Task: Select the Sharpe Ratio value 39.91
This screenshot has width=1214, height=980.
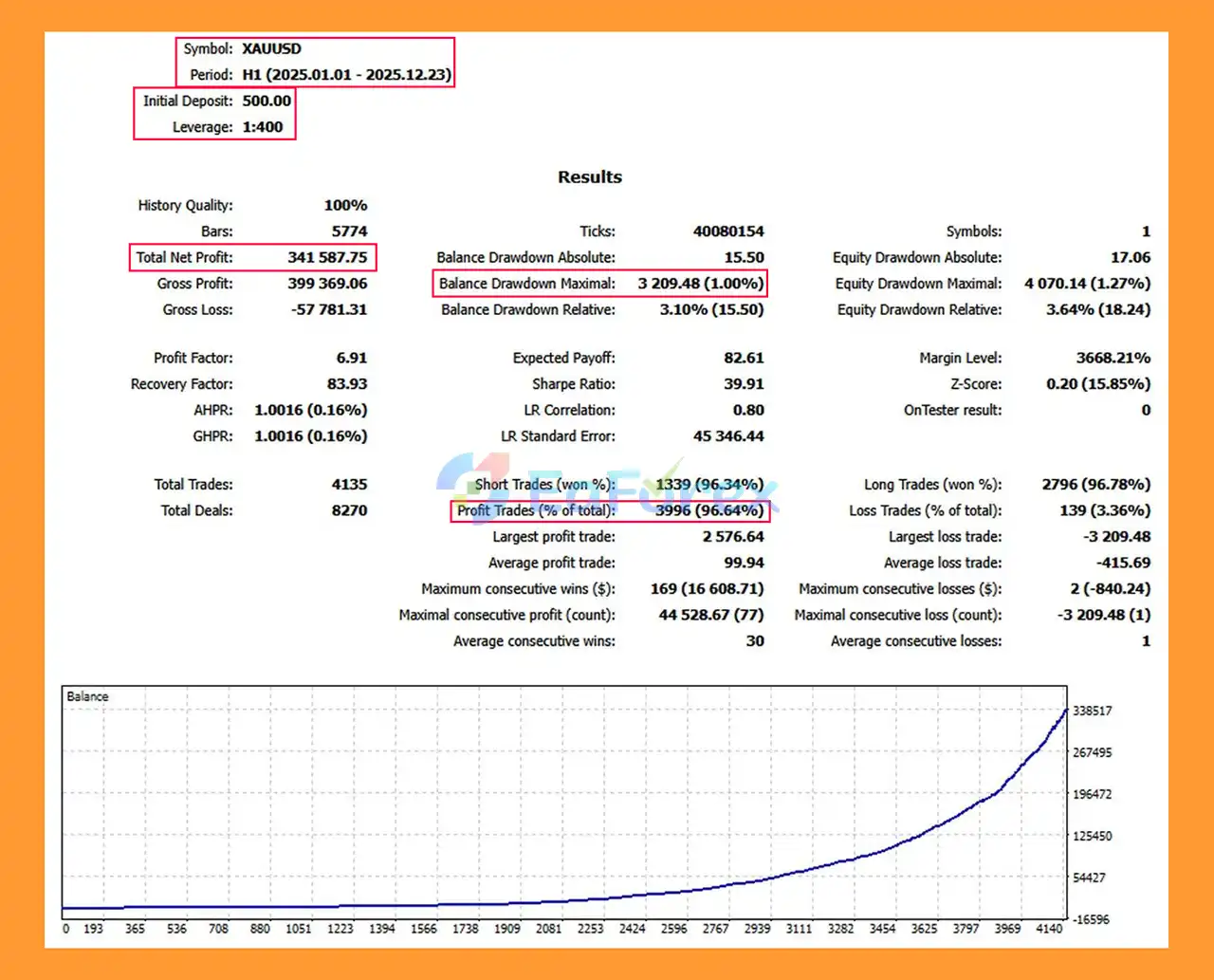Action: coord(744,384)
